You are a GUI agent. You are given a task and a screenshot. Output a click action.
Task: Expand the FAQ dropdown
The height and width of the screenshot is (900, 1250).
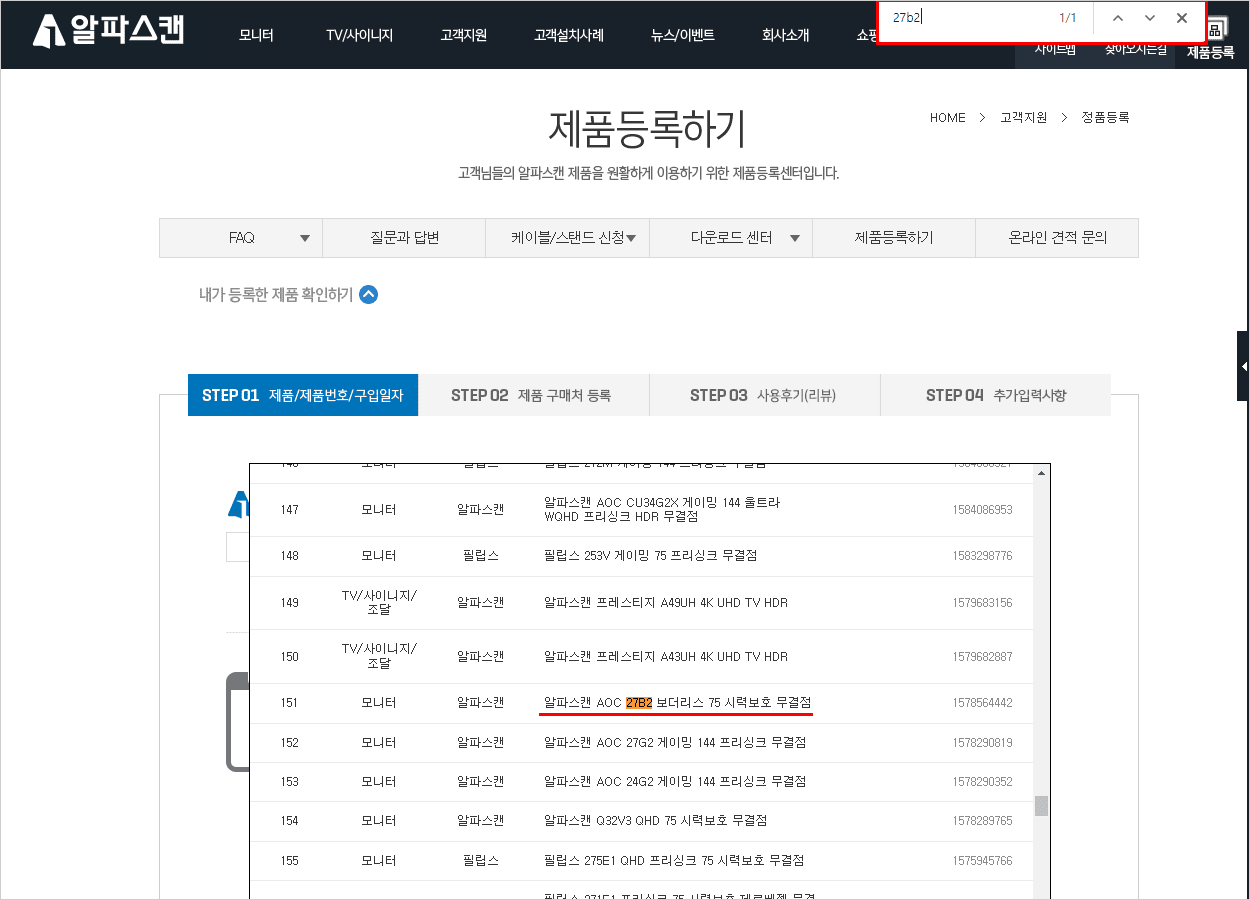[241, 238]
